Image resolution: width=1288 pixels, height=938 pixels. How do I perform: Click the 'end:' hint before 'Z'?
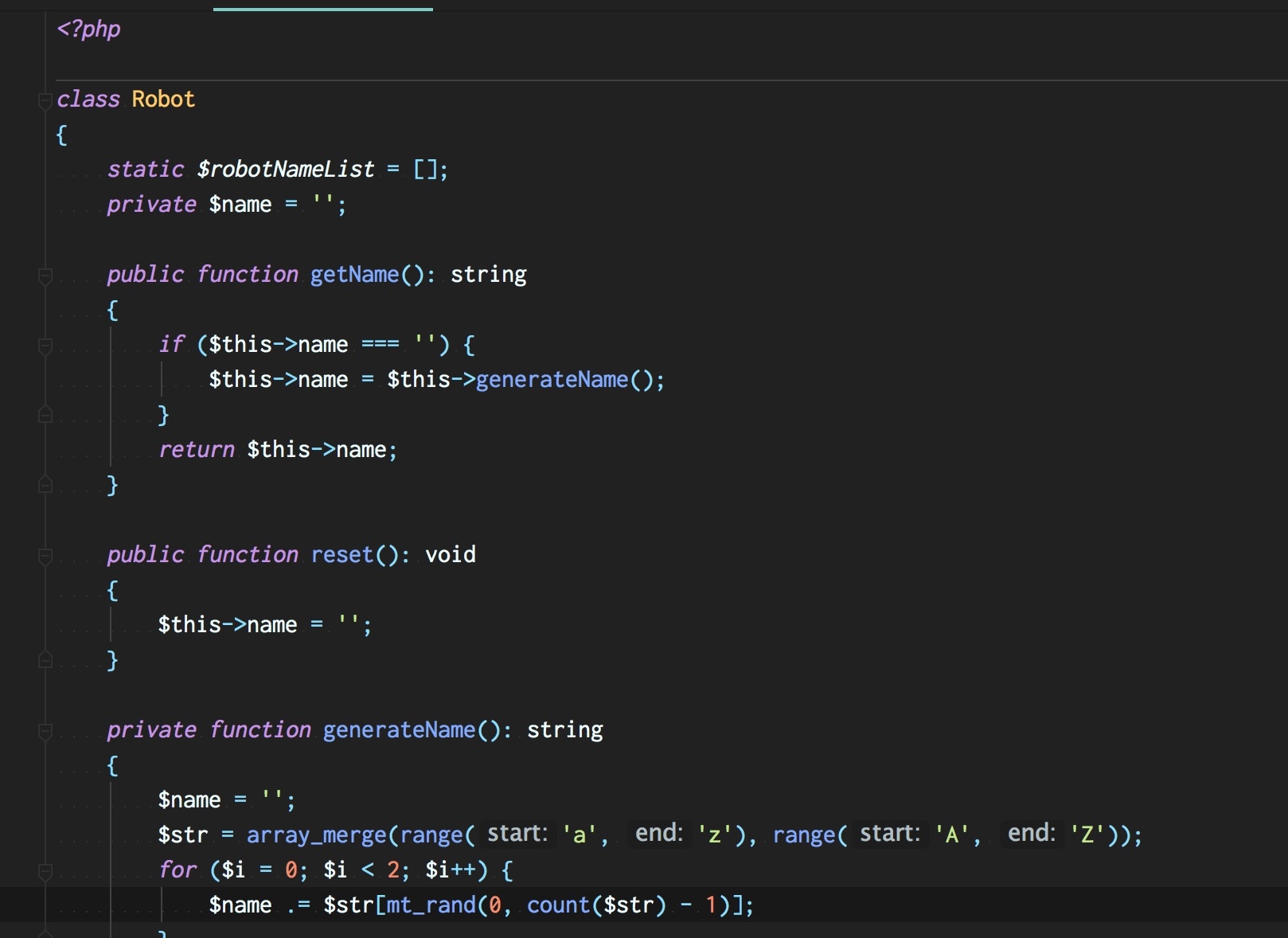click(x=1031, y=834)
